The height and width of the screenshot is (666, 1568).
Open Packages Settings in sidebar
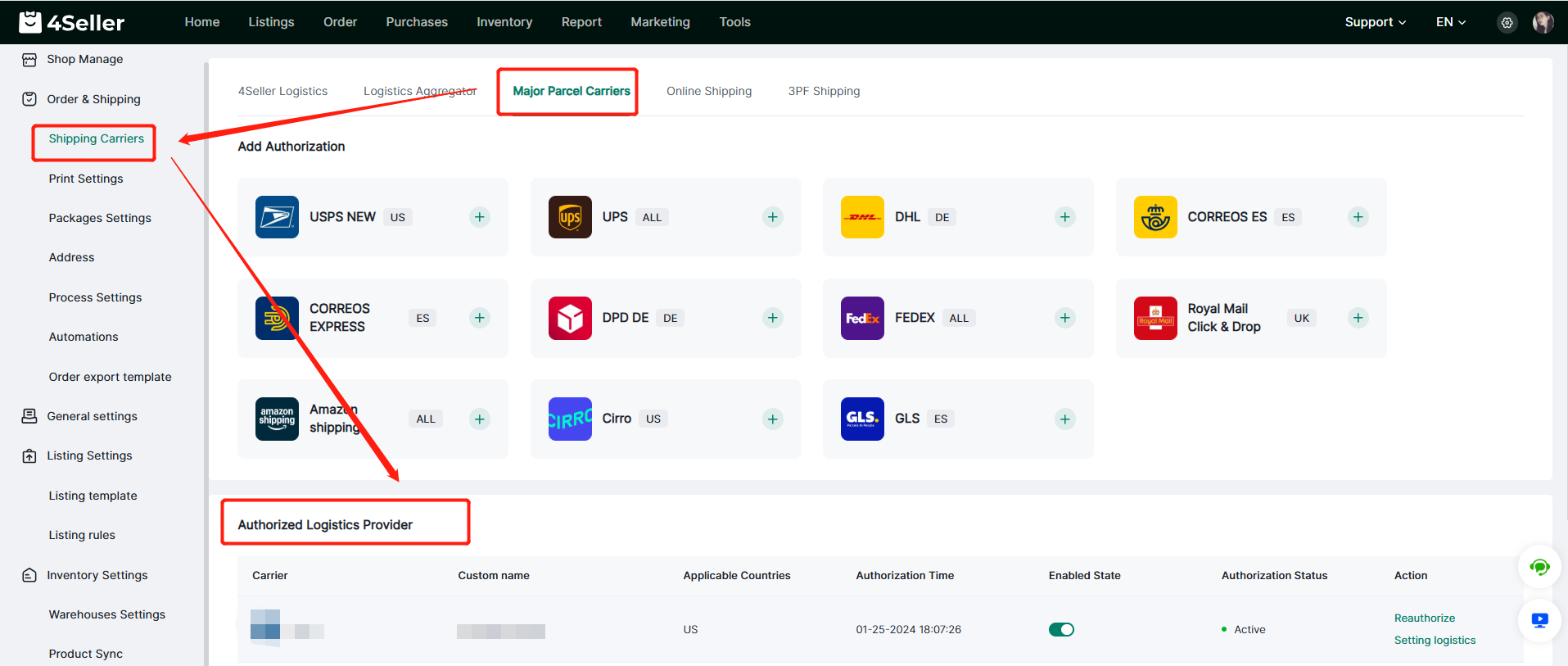[x=100, y=218]
